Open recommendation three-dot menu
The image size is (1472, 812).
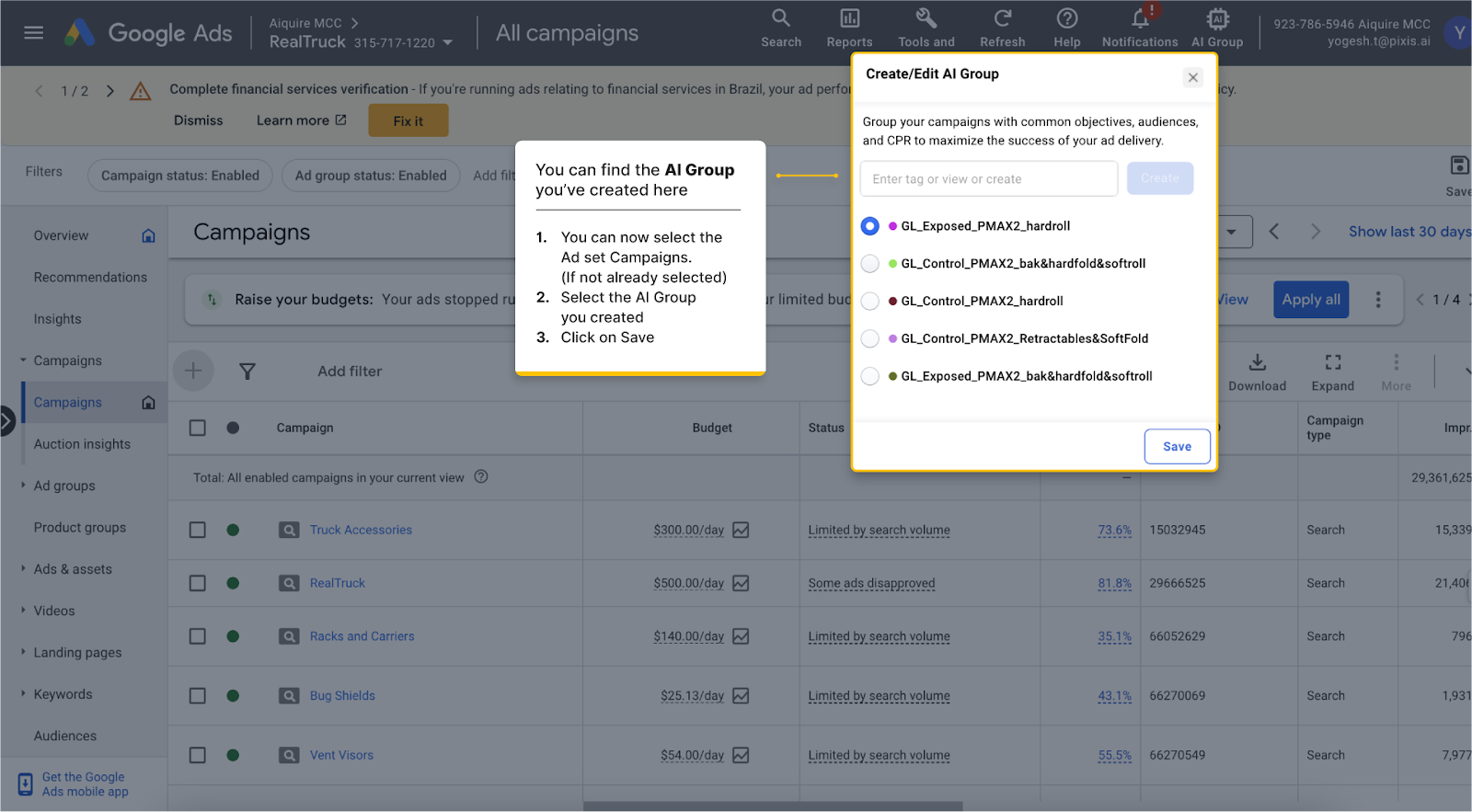1378,300
